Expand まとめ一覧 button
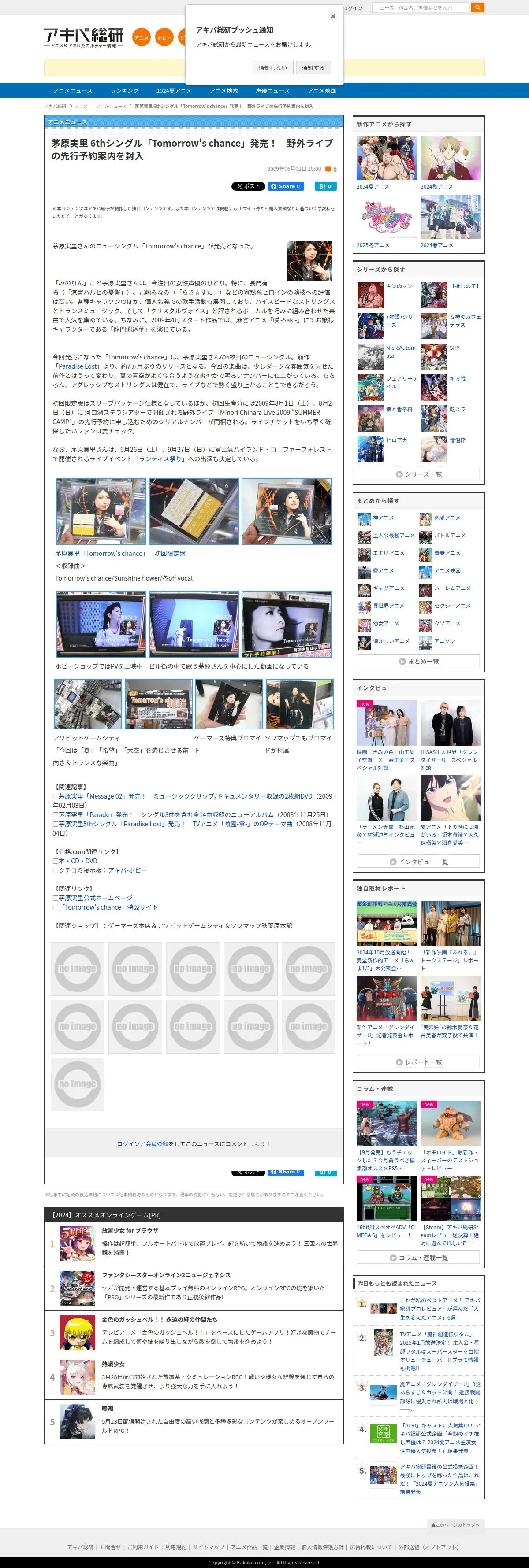 click(419, 661)
